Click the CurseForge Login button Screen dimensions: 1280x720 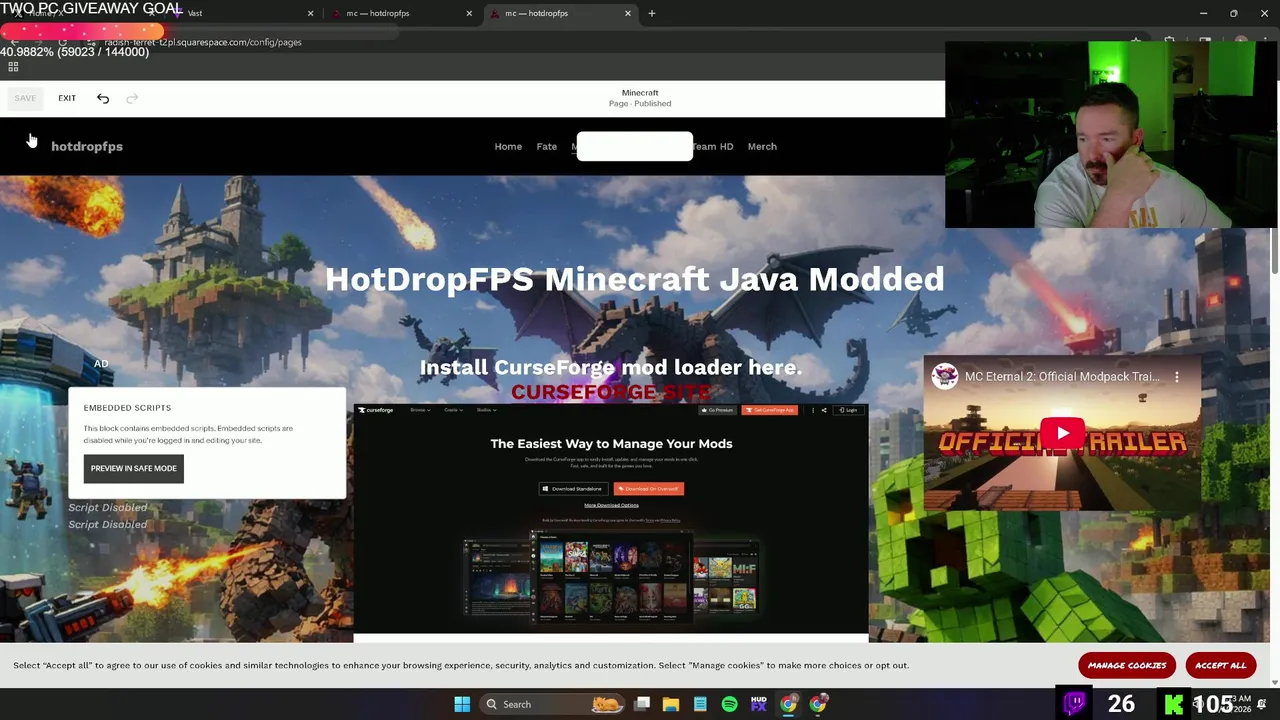click(850, 410)
